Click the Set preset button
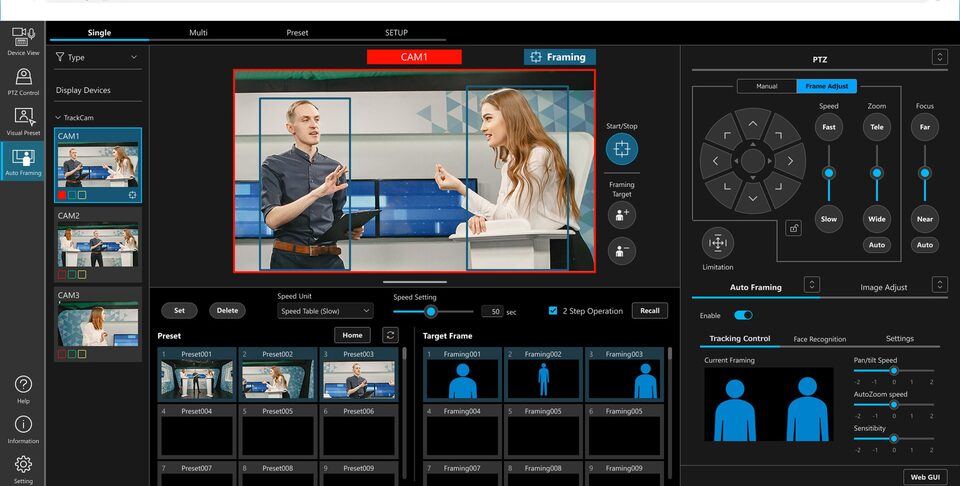Screen dimensions: 960x486 coord(179,311)
